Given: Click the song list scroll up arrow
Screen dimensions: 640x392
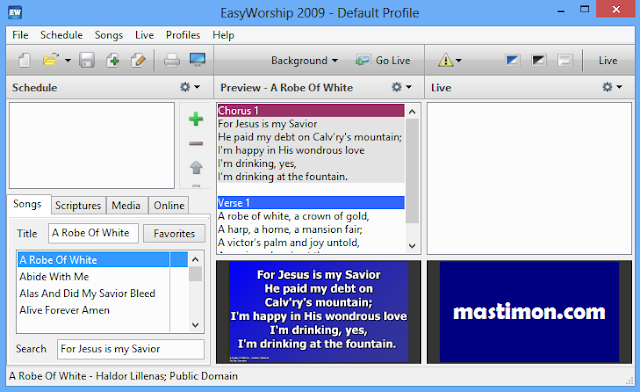Looking at the screenshot, I should (195, 259).
